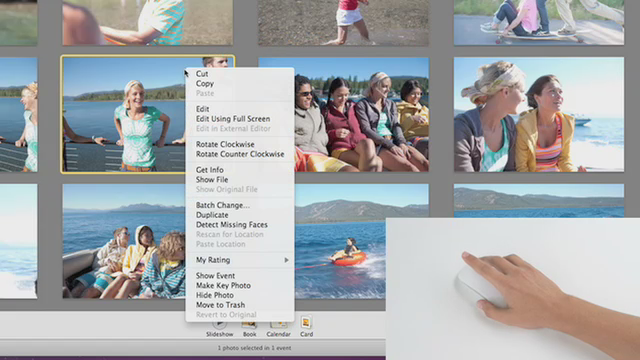Select photo of woman in teal shirt on dock
The image size is (640, 360).
coord(124,115)
